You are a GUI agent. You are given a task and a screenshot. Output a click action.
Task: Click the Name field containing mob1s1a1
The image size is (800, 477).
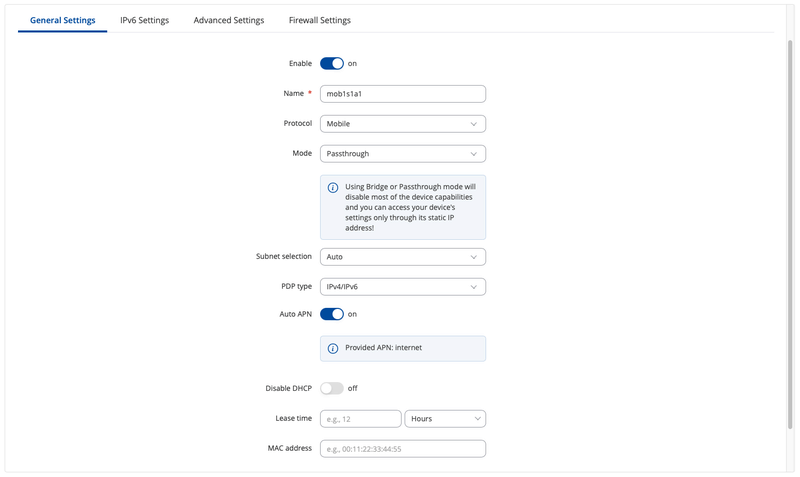[402, 94]
